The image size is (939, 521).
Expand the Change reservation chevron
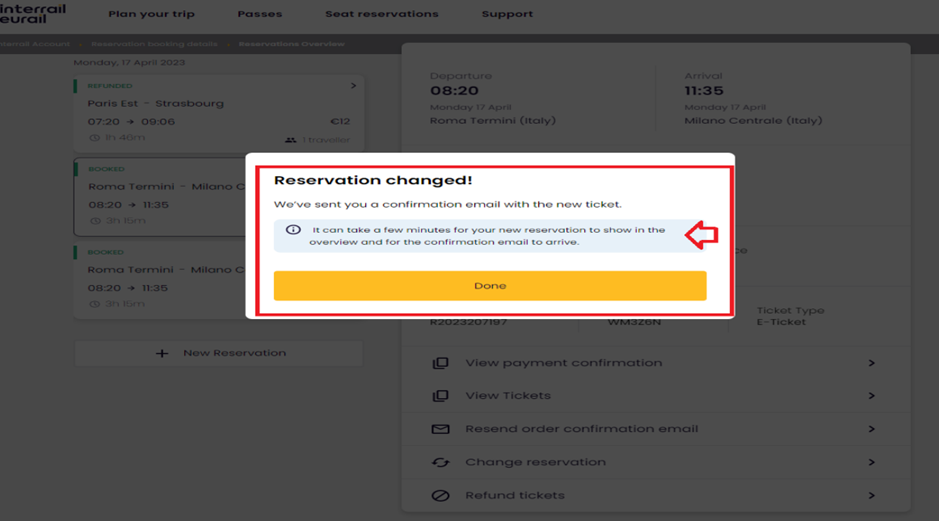tap(872, 462)
